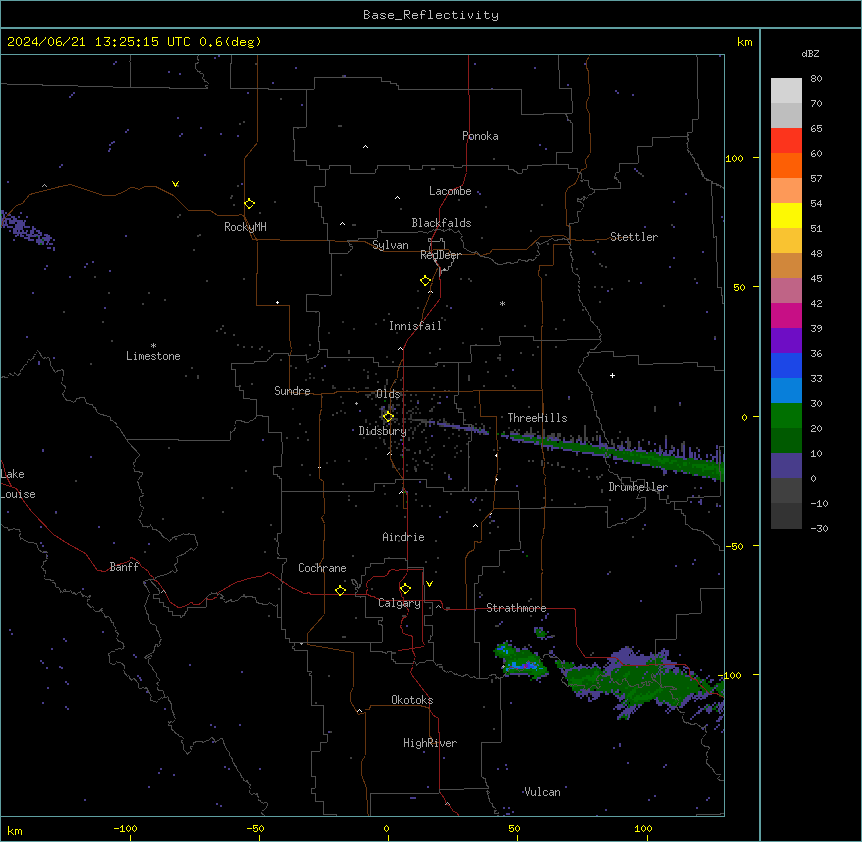Click the 0 tick label on bottom axis
The height and width of the screenshot is (842, 862).
[386, 828]
